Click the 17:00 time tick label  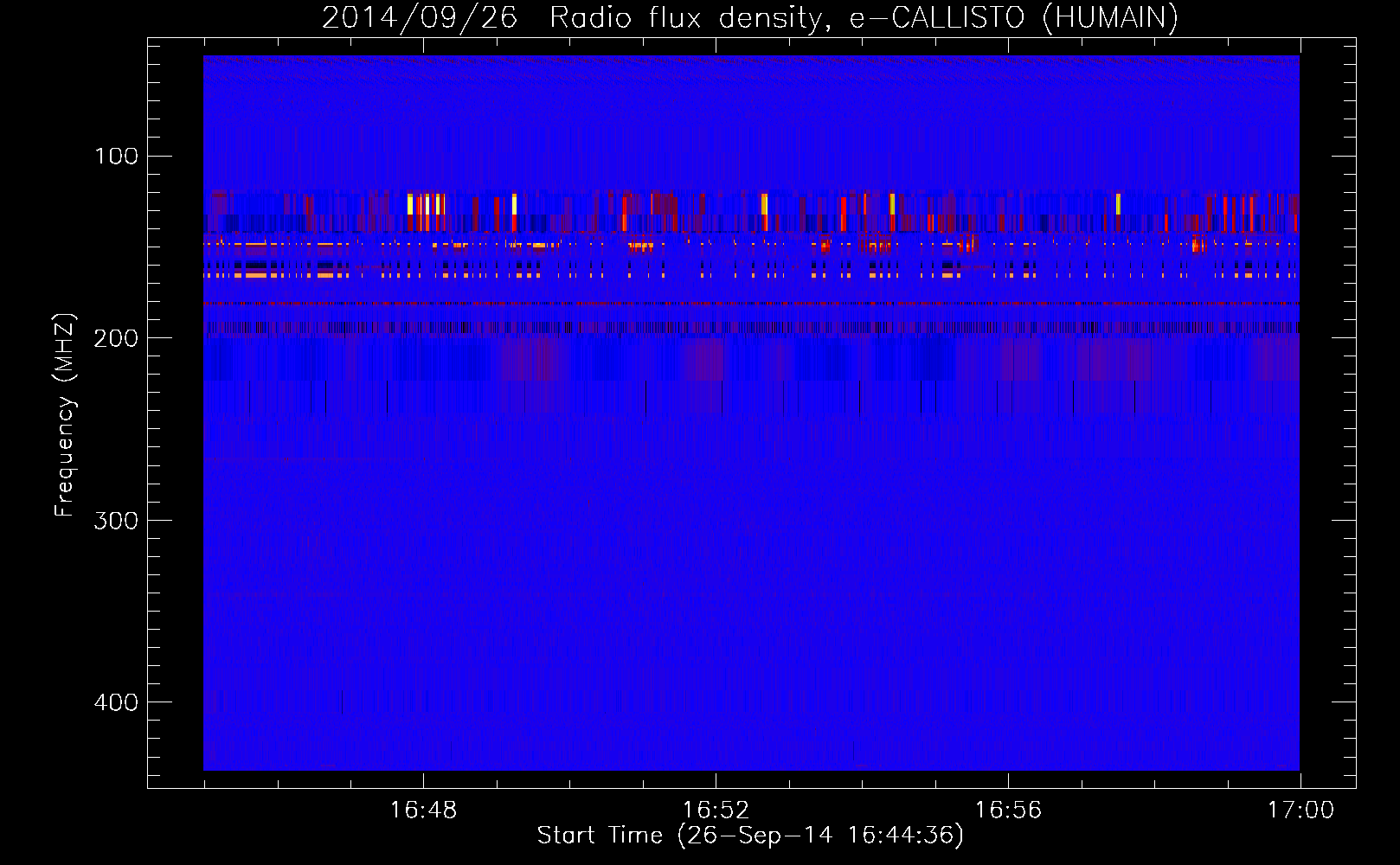tap(1300, 811)
